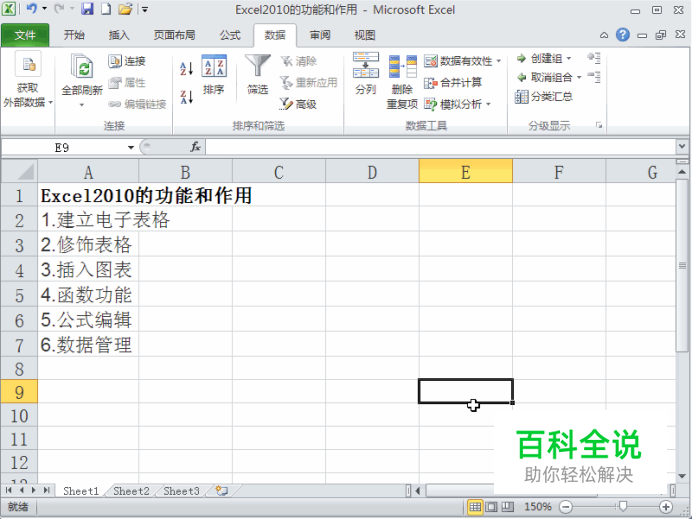
Task: Click the 150% zoom level button
Action: (538, 507)
